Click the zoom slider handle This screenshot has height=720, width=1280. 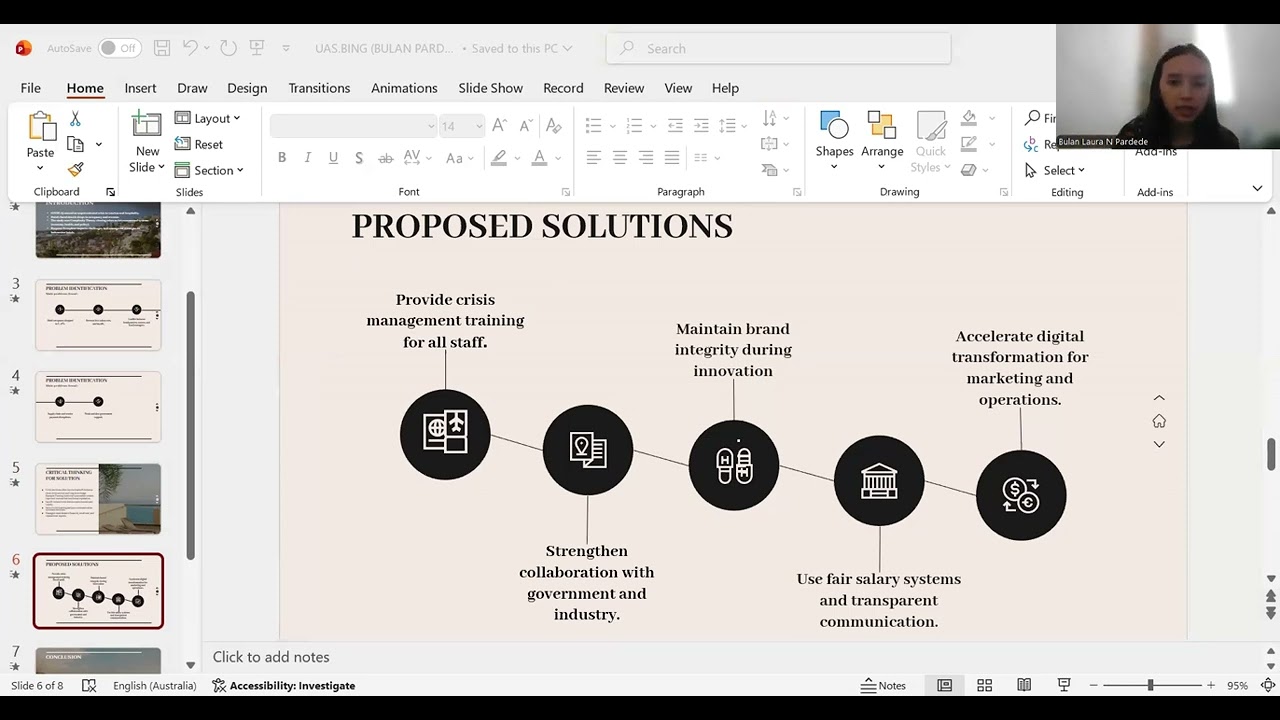point(1150,686)
